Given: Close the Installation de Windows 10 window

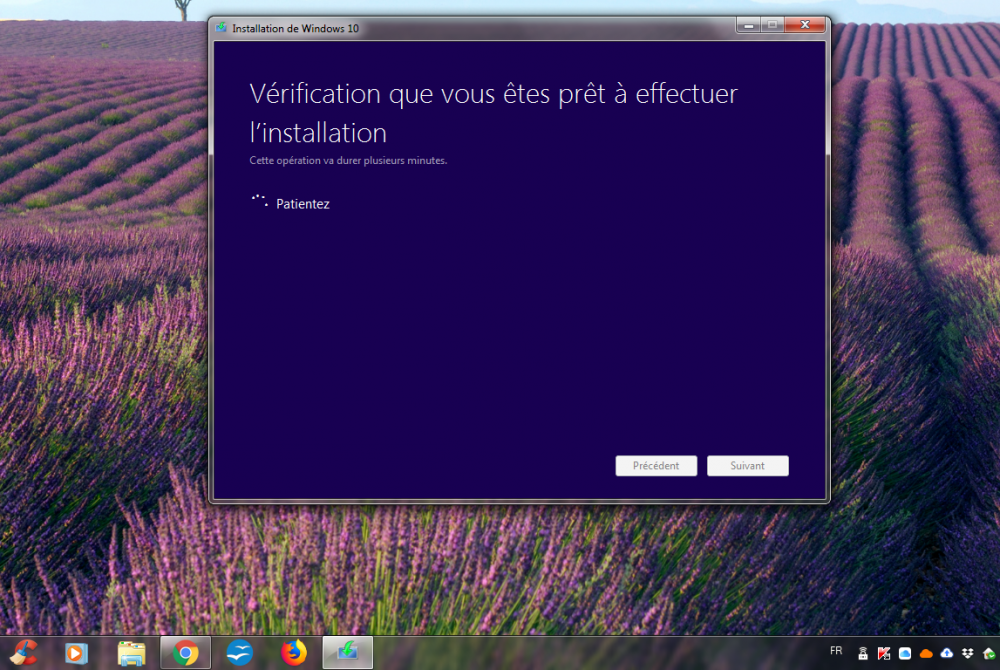Looking at the screenshot, I should [803, 25].
